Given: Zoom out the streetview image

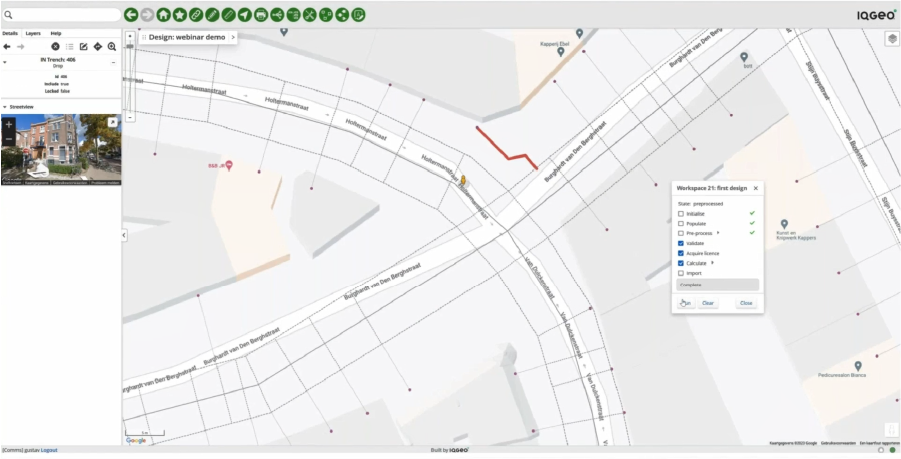Looking at the screenshot, I should (x=9, y=139).
